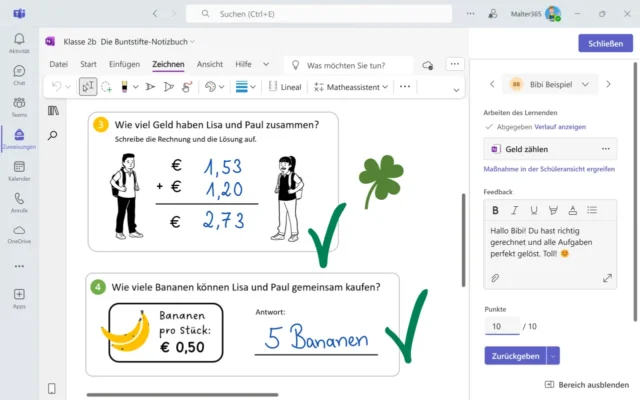640x400 pixels.
Task: Select the Lineal ruler tool
Action: point(285,87)
